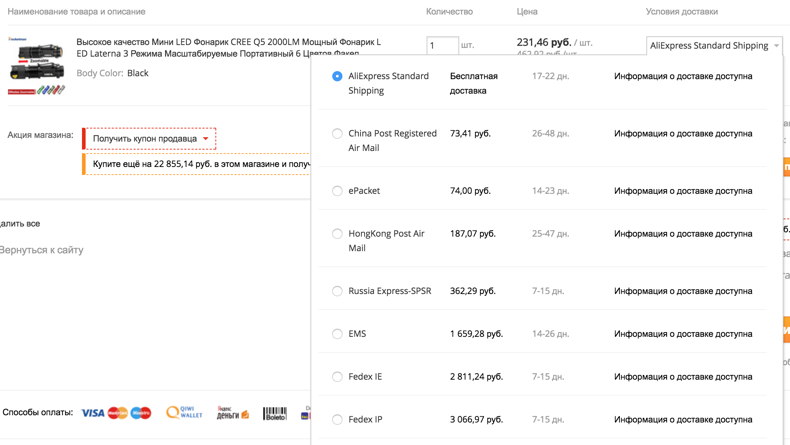Click the Visa payment icon
Viewport: 790px width, 445px height.
click(93, 413)
